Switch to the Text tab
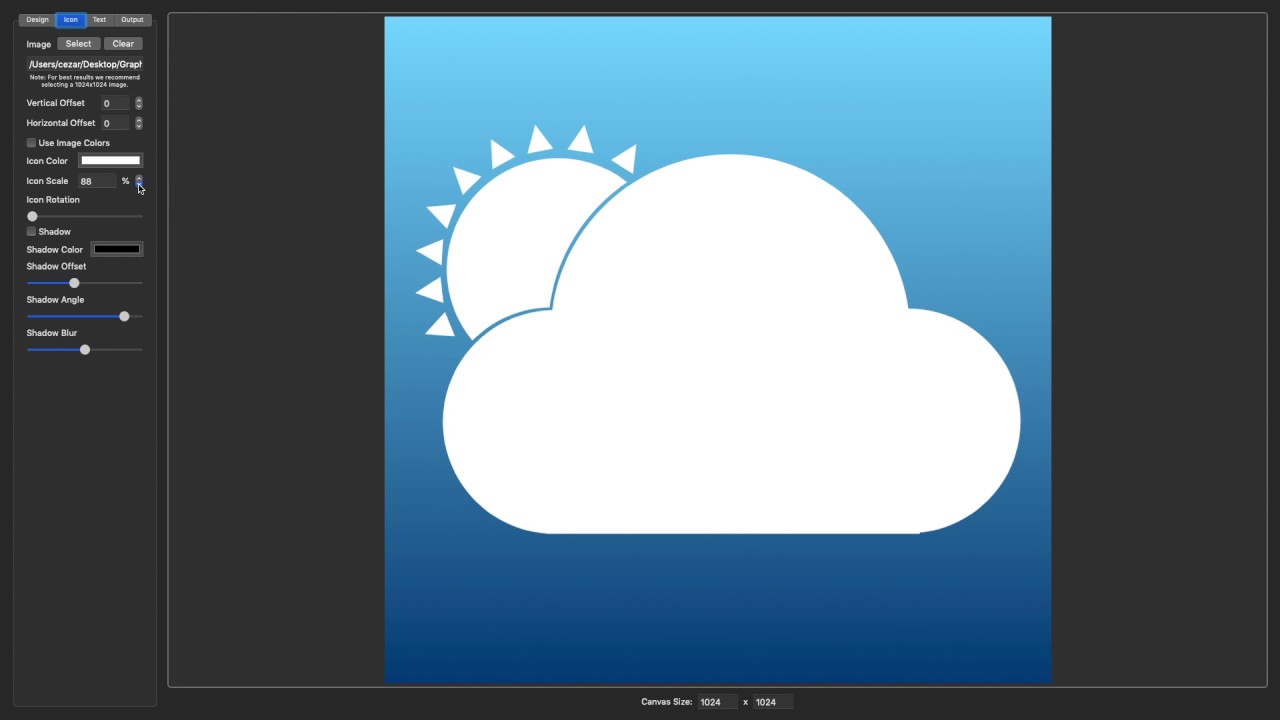This screenshot has height=720, width=1280. (x=99, y=19)
